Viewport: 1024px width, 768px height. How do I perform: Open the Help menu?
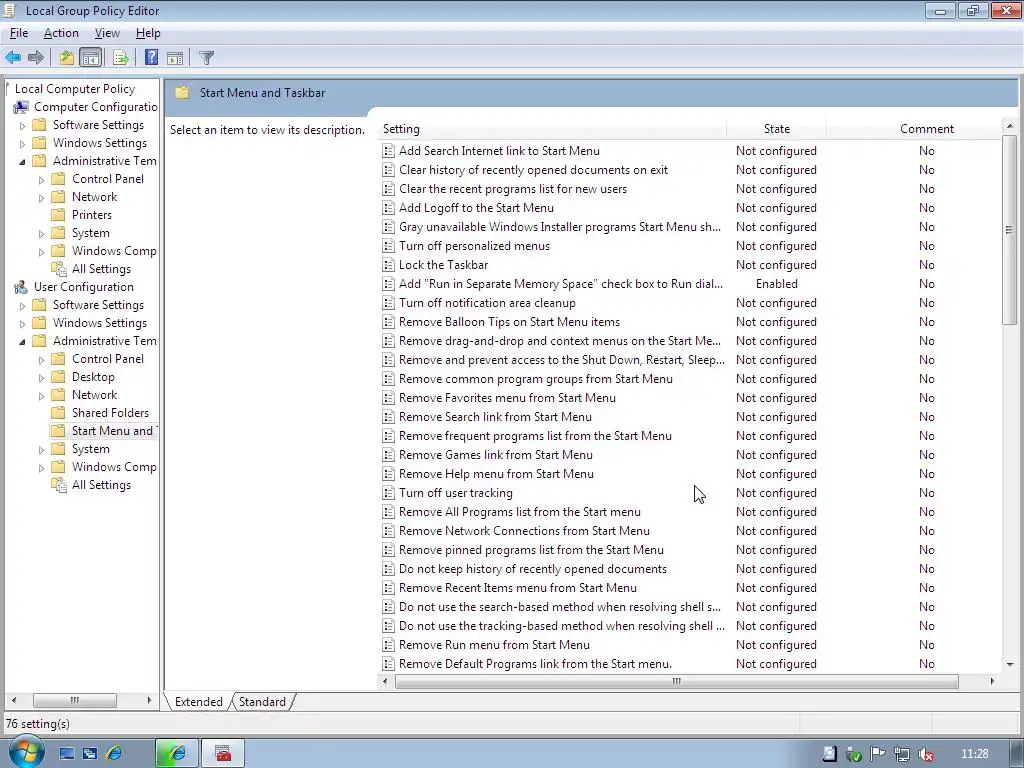click(148, 33)
